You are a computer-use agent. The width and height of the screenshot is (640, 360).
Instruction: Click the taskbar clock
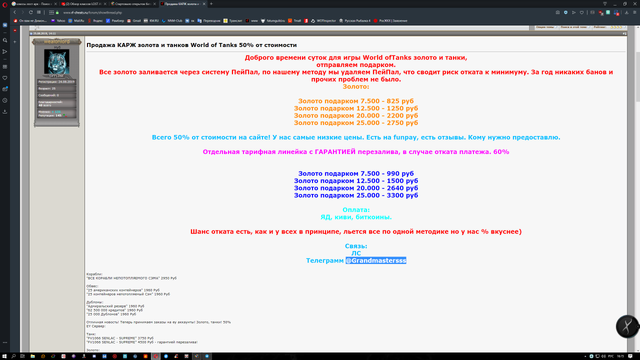click(x=620, y=356)
